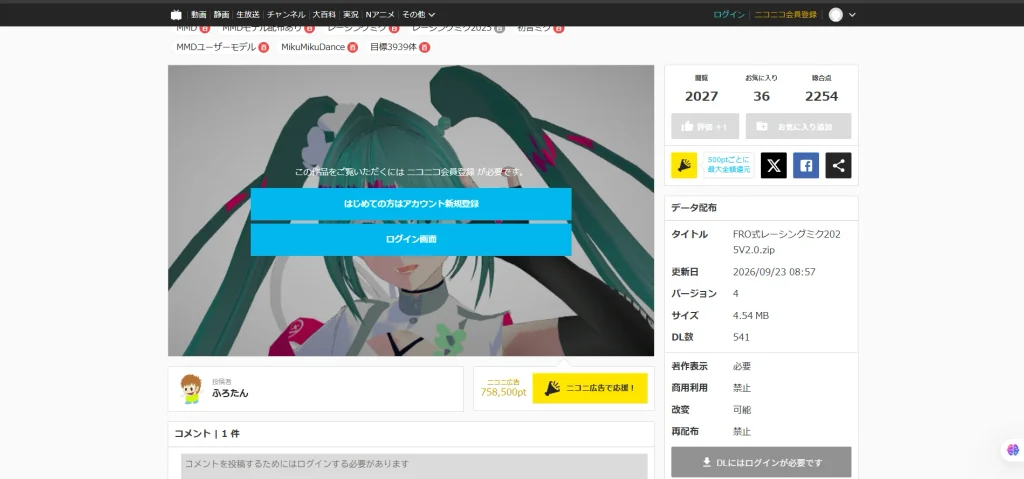Click the dark share icon

pyautogui.click(x=839, y=165)
